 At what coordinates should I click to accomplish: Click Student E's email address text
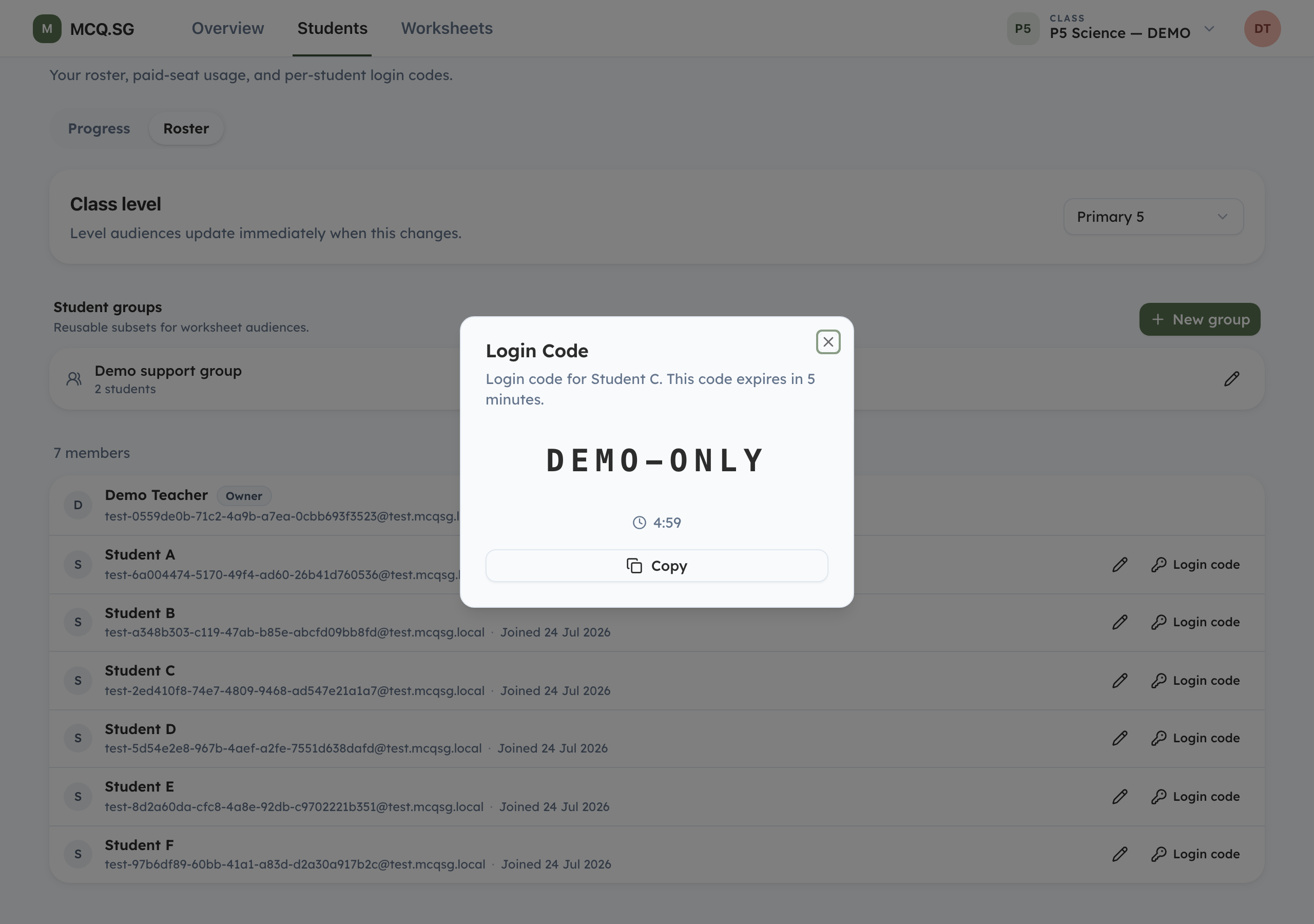294,806
